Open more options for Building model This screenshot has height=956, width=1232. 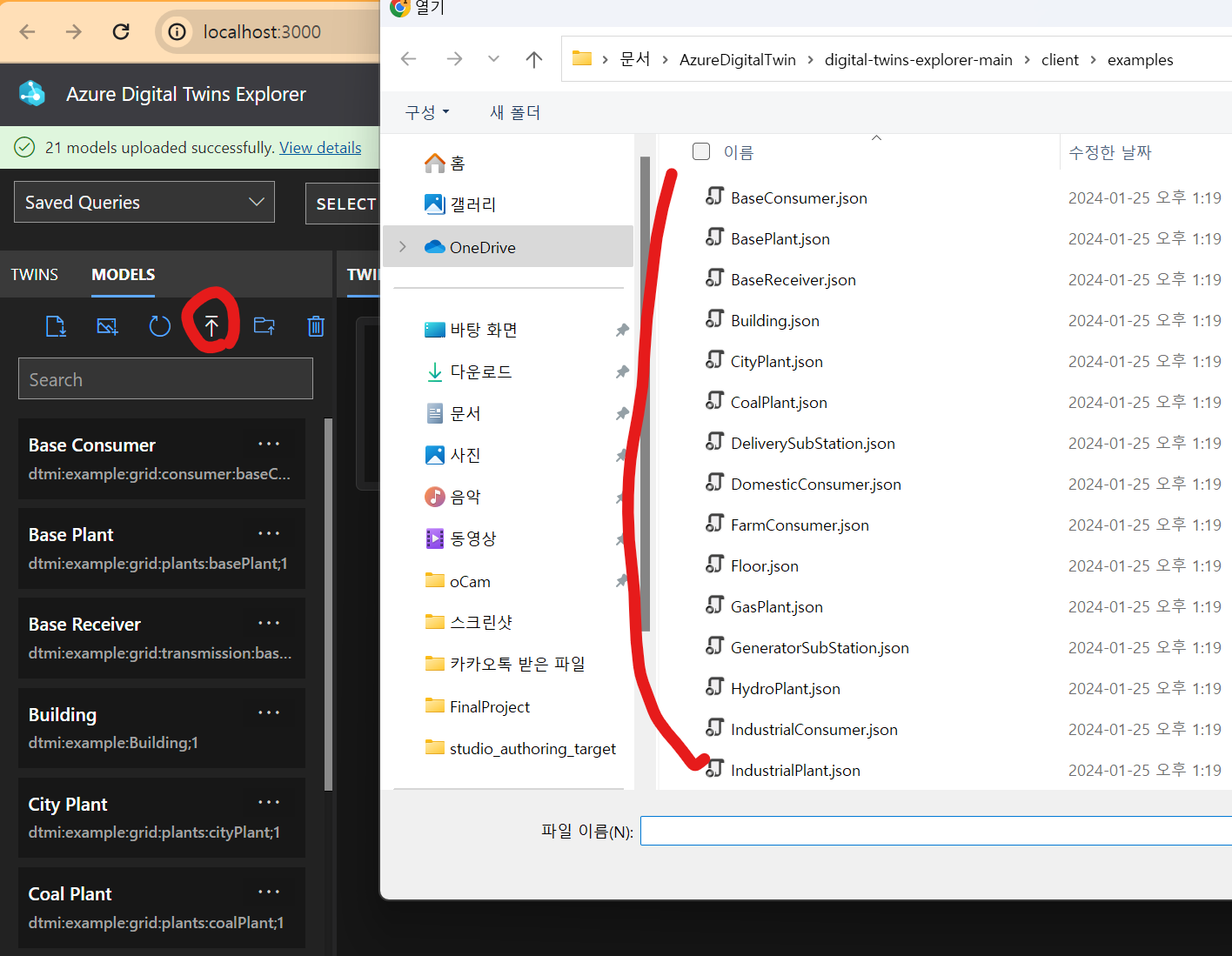tap(269, 712)
